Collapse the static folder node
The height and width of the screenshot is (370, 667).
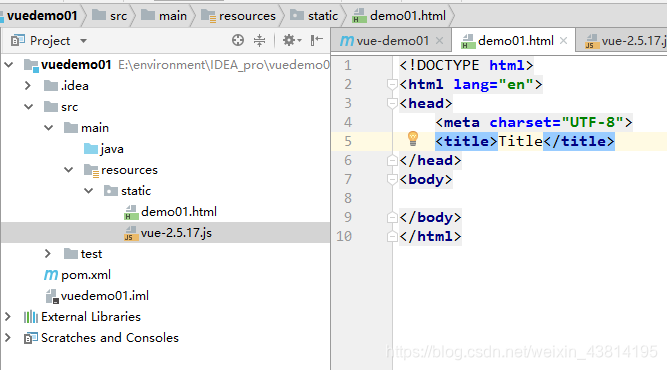pyautogui.click(x=88, y=191)
